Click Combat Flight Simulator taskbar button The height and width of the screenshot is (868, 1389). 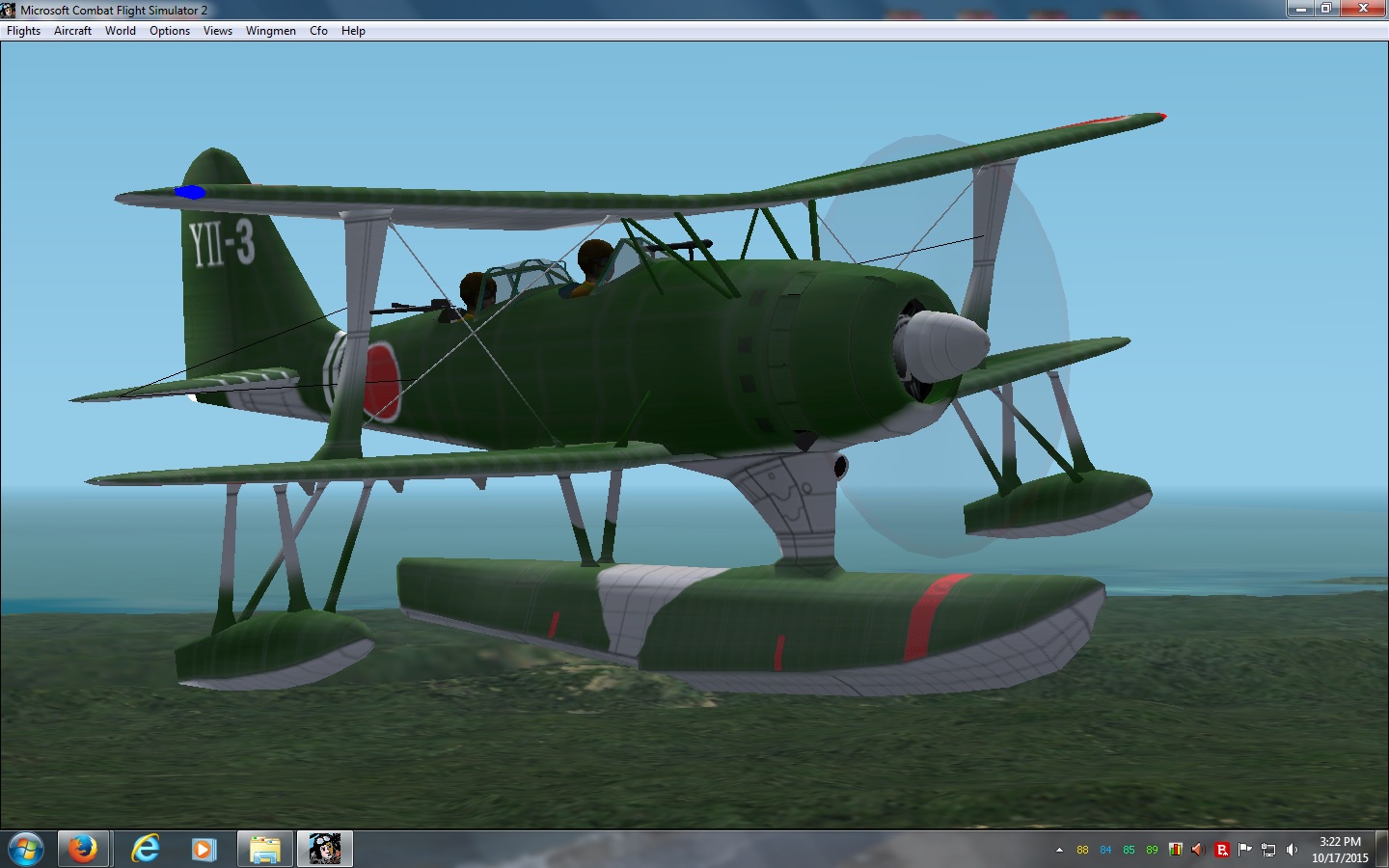click(325, 849)
